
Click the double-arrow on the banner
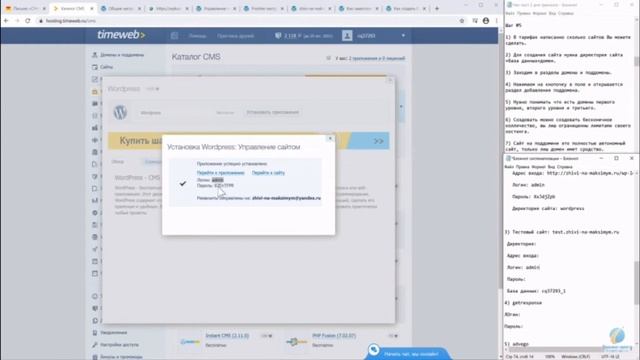pyautogui.click(x=378, y=141)
